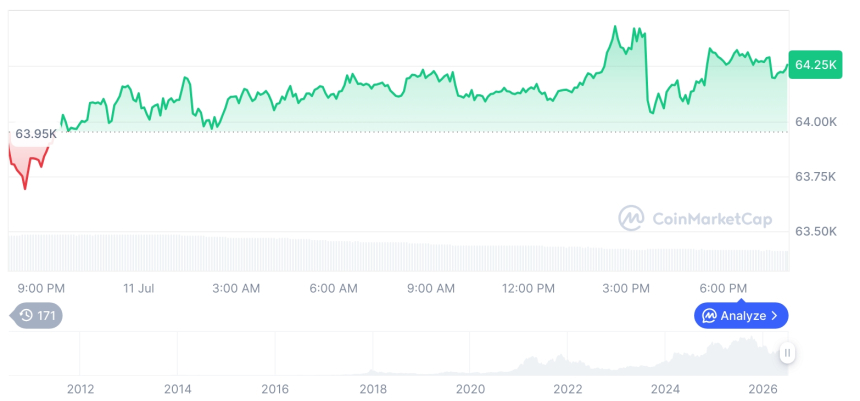
Task: Click the CoinMarketCap AI icon in Analyze
Action: tap(710, 316)
